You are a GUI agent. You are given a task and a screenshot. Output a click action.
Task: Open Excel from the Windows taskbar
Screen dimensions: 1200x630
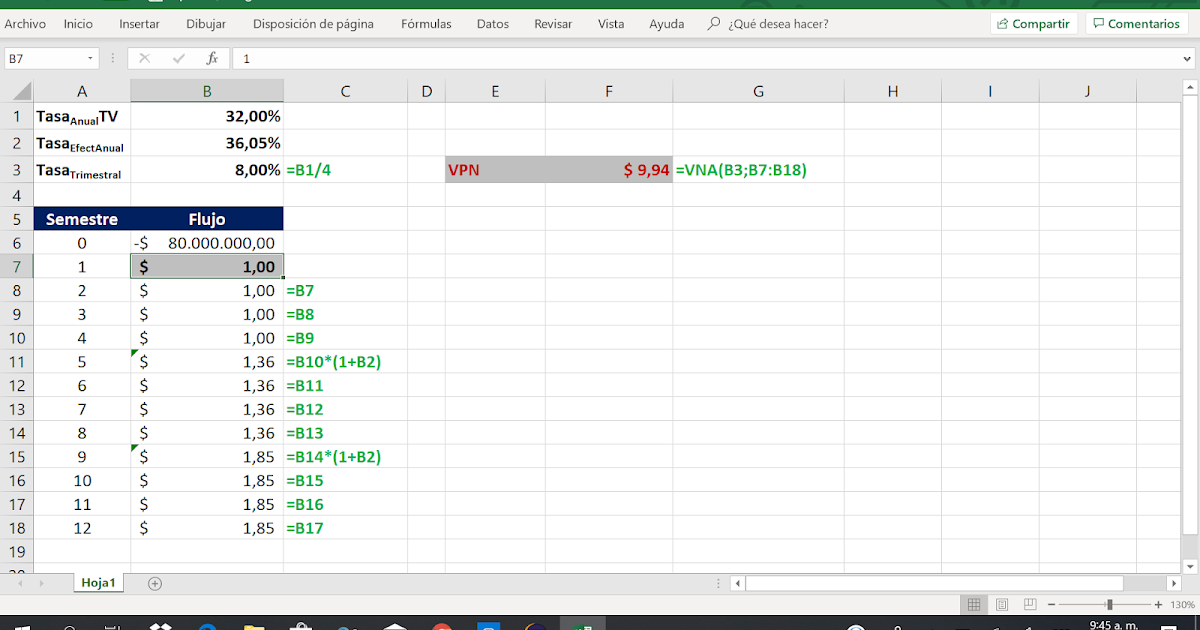point(585,623)
